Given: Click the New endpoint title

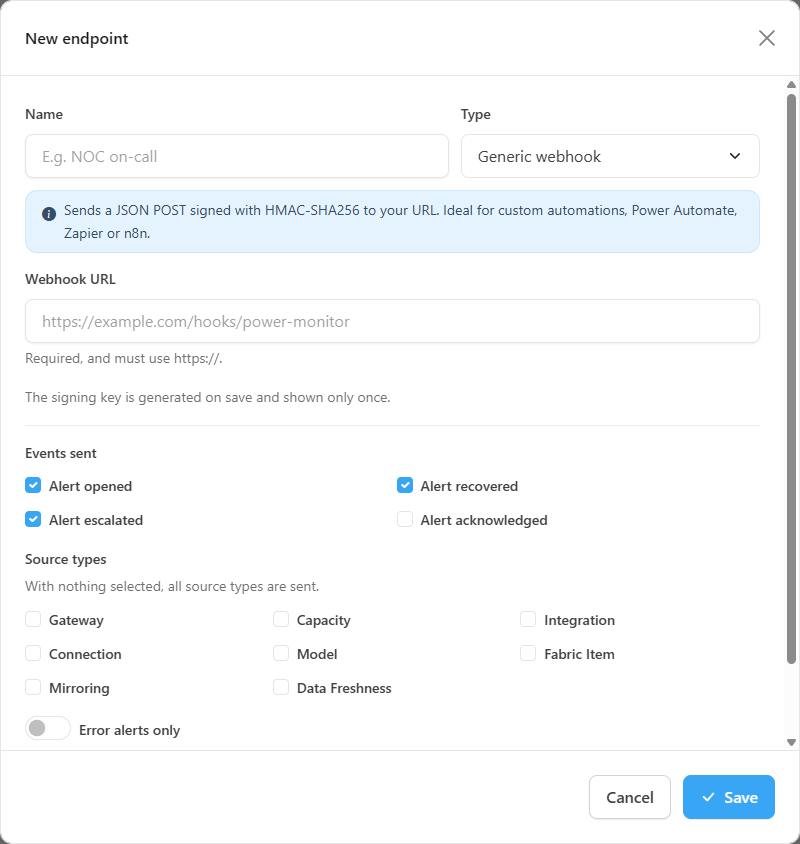Looking at the screenshot, I should 77,39.
